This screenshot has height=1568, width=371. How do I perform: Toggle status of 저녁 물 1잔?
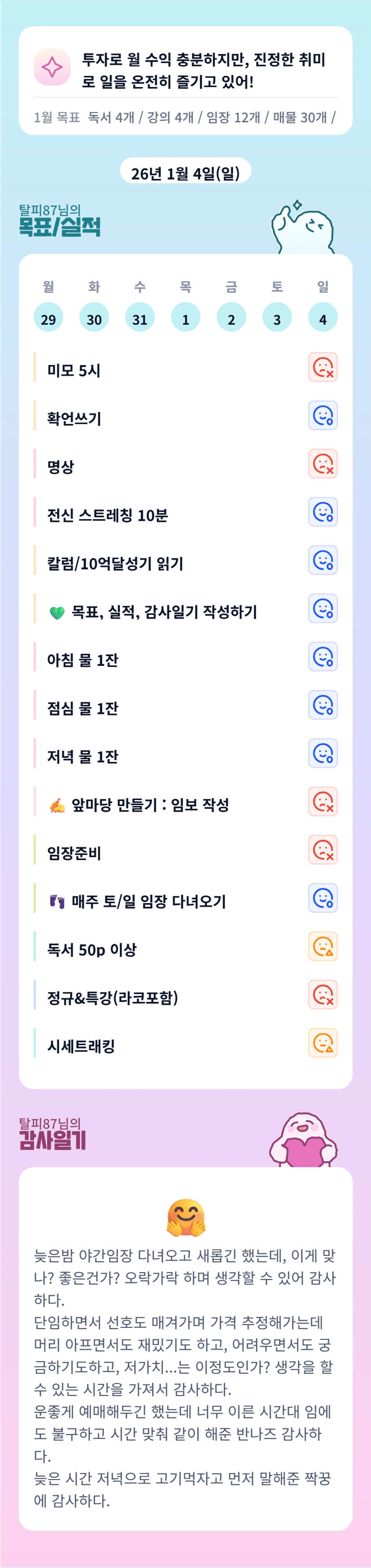(x=323, y=753)
